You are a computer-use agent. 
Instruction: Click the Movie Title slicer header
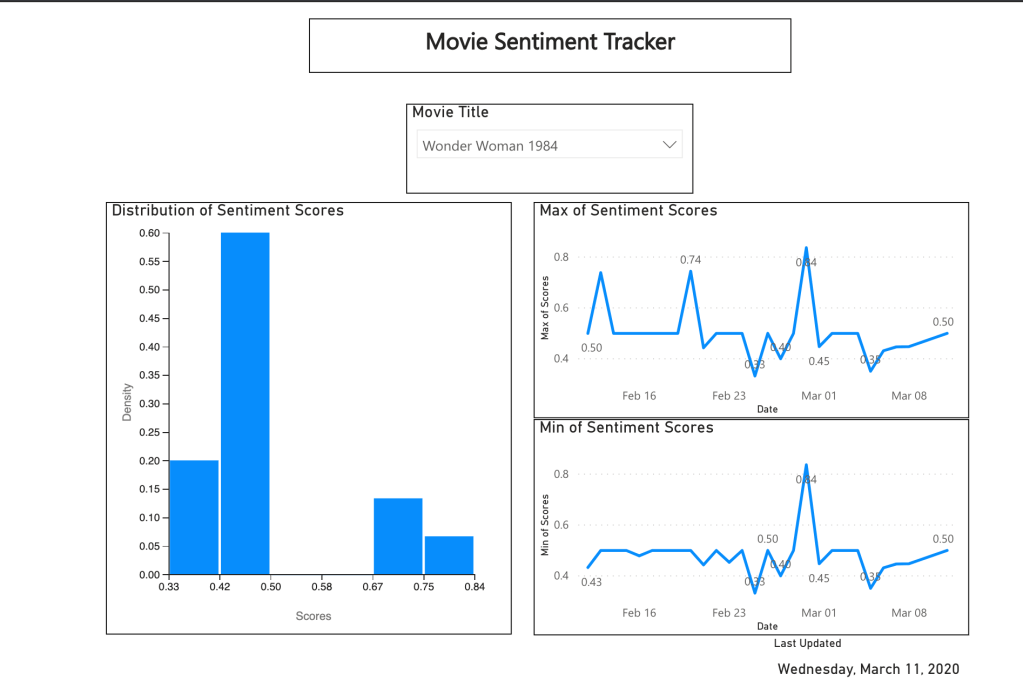450,113
